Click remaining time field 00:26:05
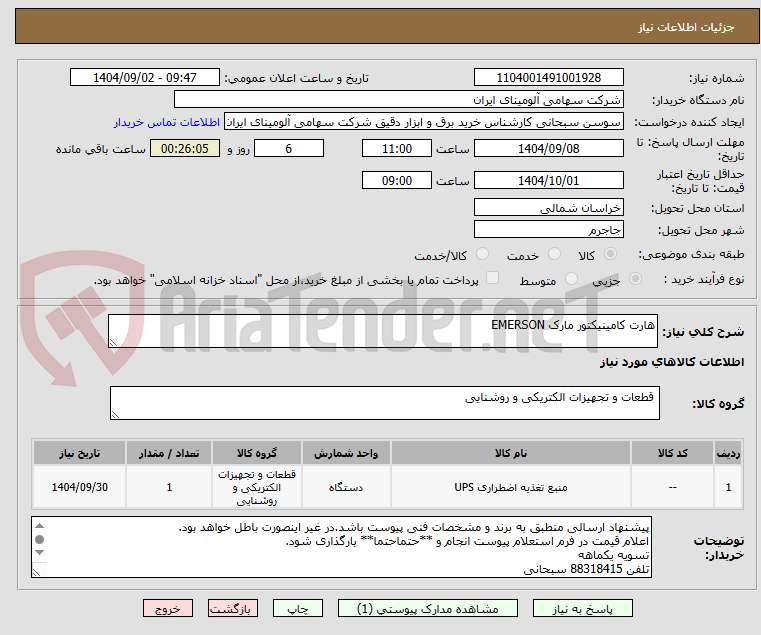Screen dimensions: 761x635 (184, 149)
